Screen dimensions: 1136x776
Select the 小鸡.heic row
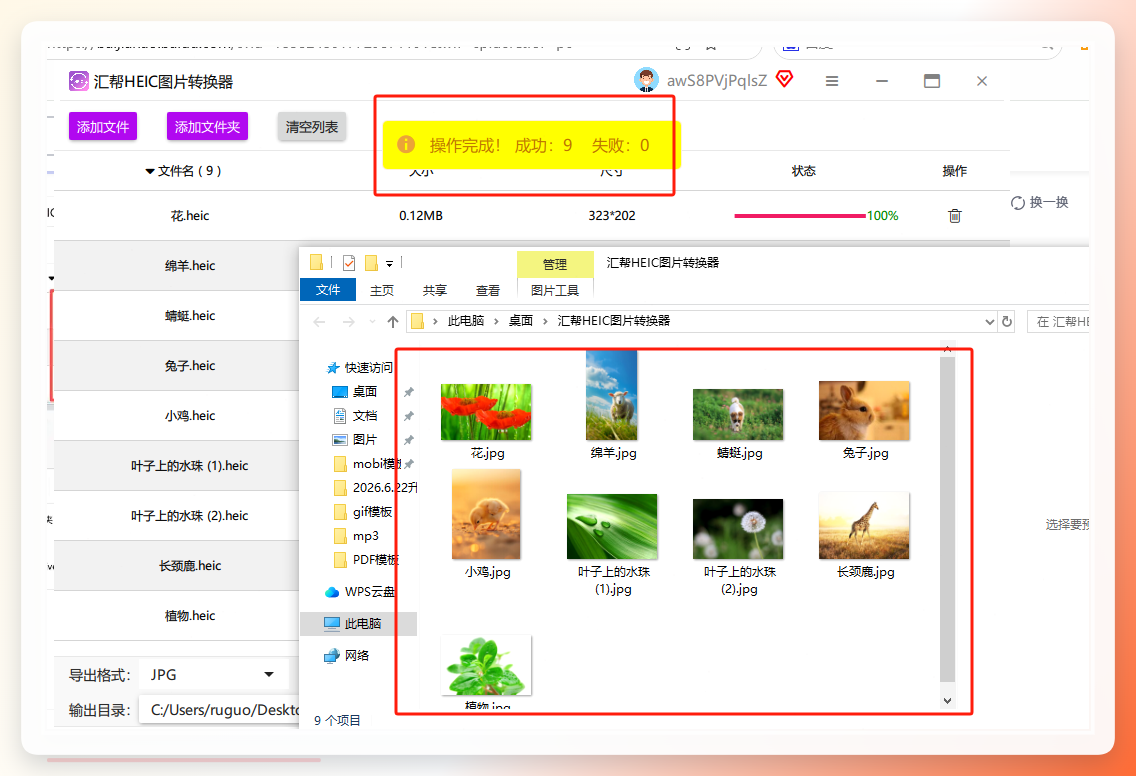tap(177, 416)
